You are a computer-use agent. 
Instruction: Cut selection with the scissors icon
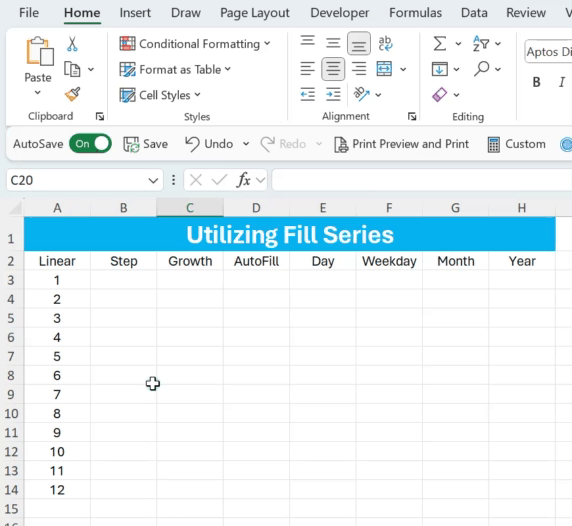point(72,43)
